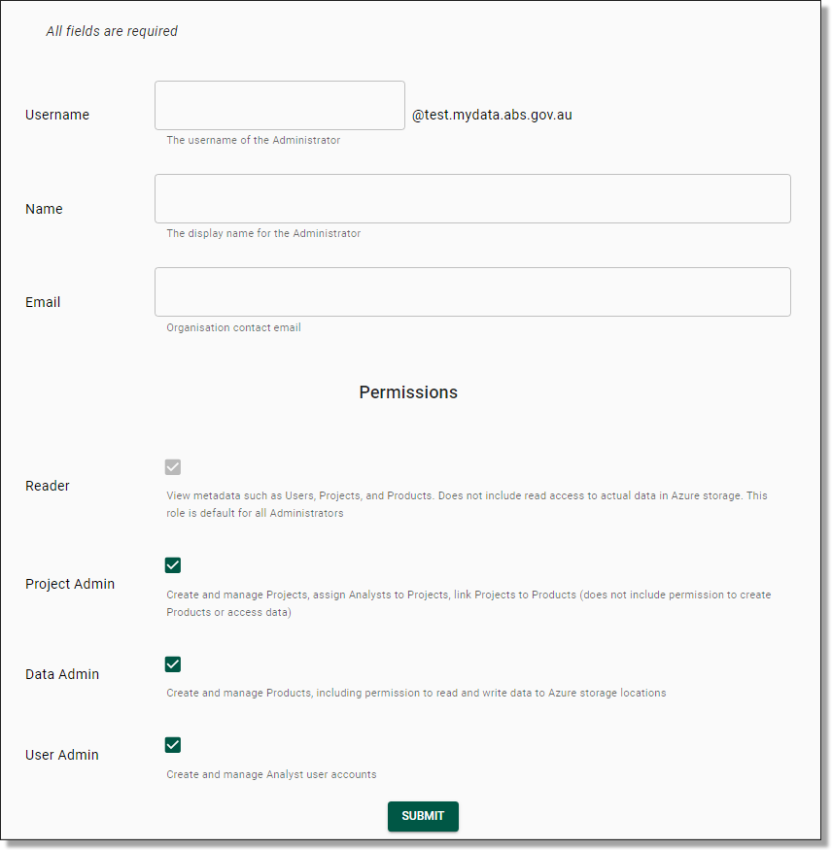Click the Name field label

(44, 208)
